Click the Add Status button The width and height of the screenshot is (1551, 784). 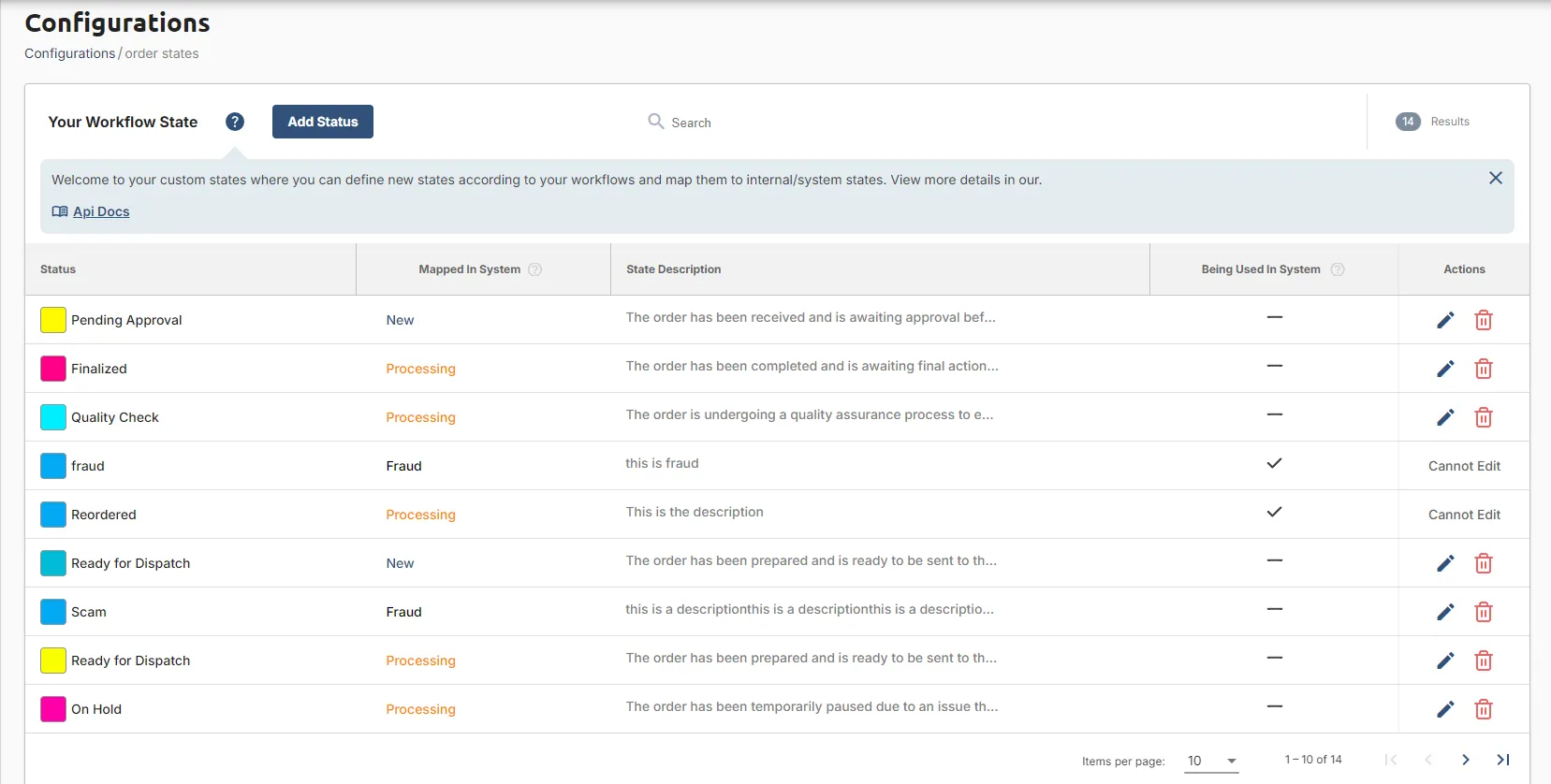323,122
